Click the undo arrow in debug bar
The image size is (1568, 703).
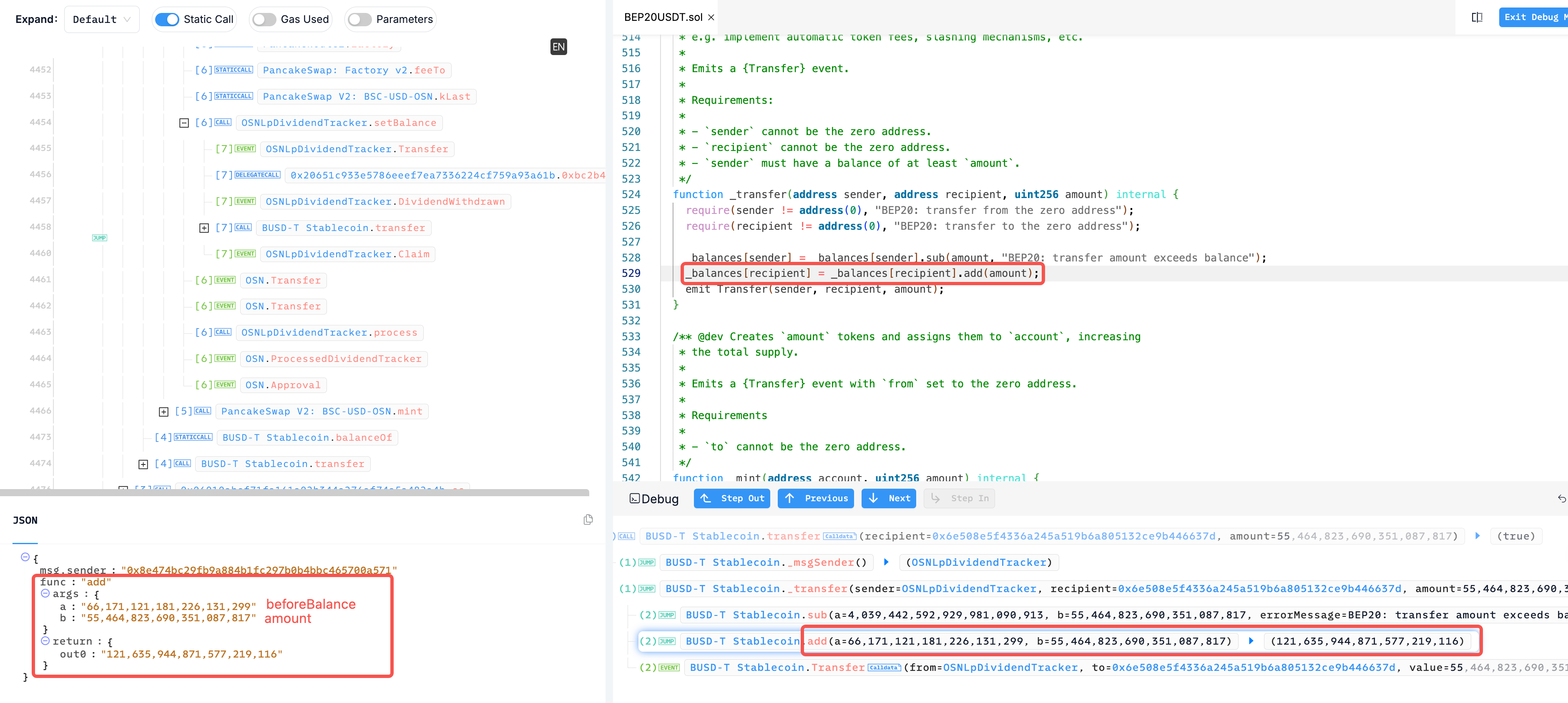[x=1561, y=499]
